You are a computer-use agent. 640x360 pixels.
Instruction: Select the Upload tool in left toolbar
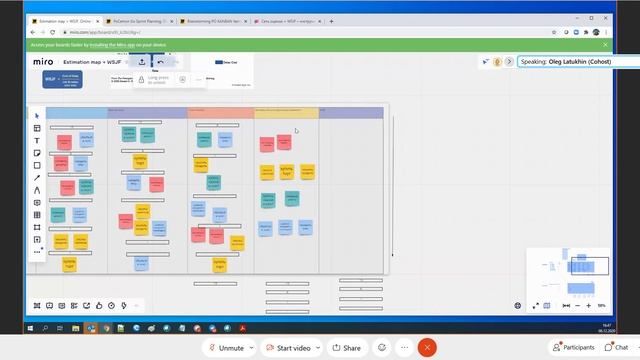coord(37,240)
